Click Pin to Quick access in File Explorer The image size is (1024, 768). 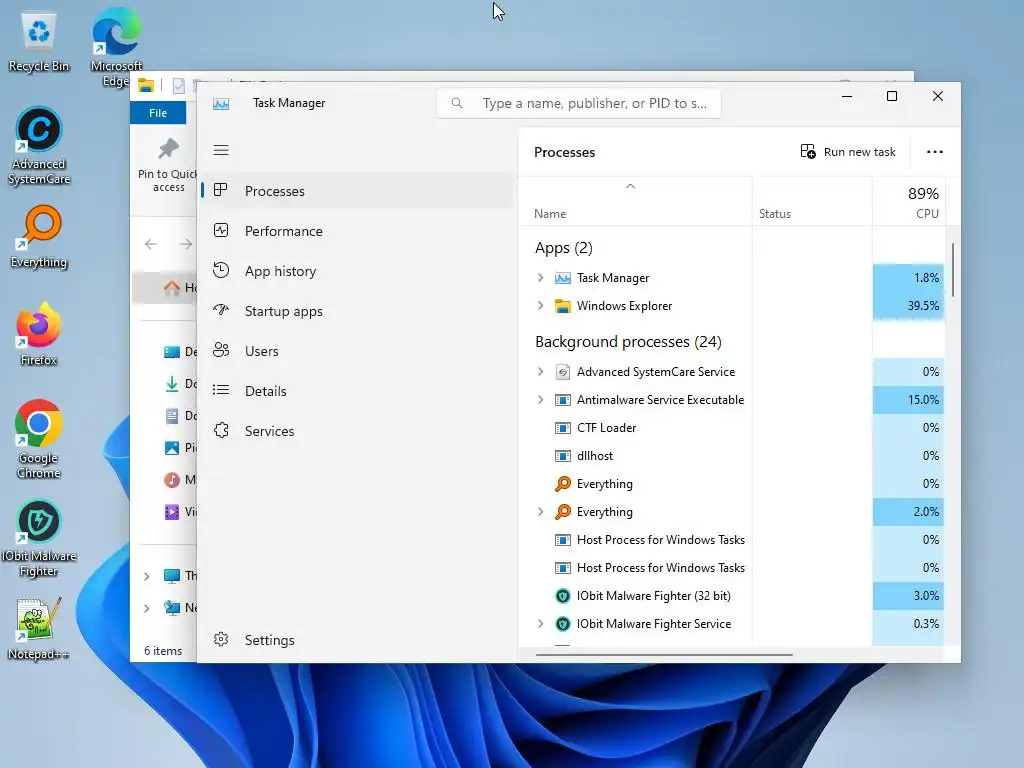click(167, 166)
